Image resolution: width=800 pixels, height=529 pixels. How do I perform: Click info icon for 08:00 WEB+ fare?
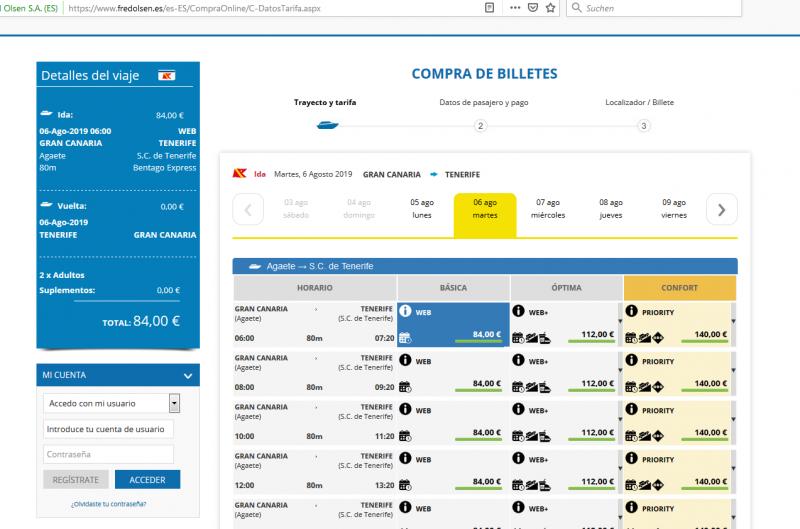[x=518, y=360]
